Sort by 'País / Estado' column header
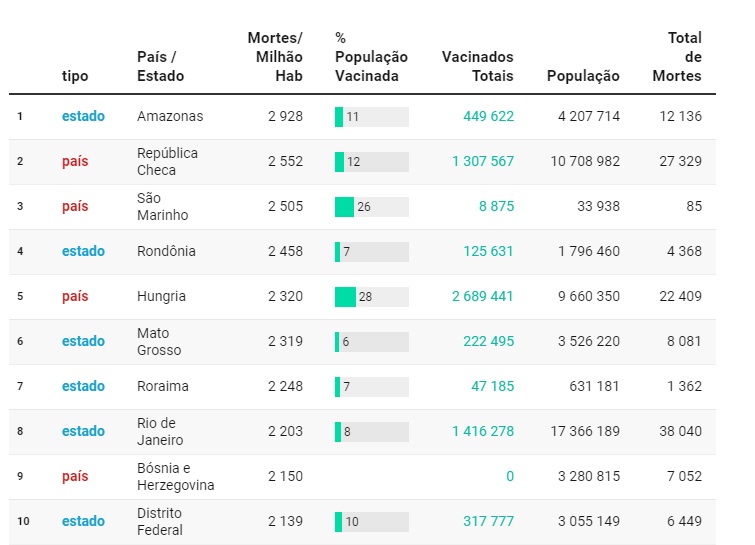This screenshot has height=545, width=755. pyautogui.click(x=160, y=67)
